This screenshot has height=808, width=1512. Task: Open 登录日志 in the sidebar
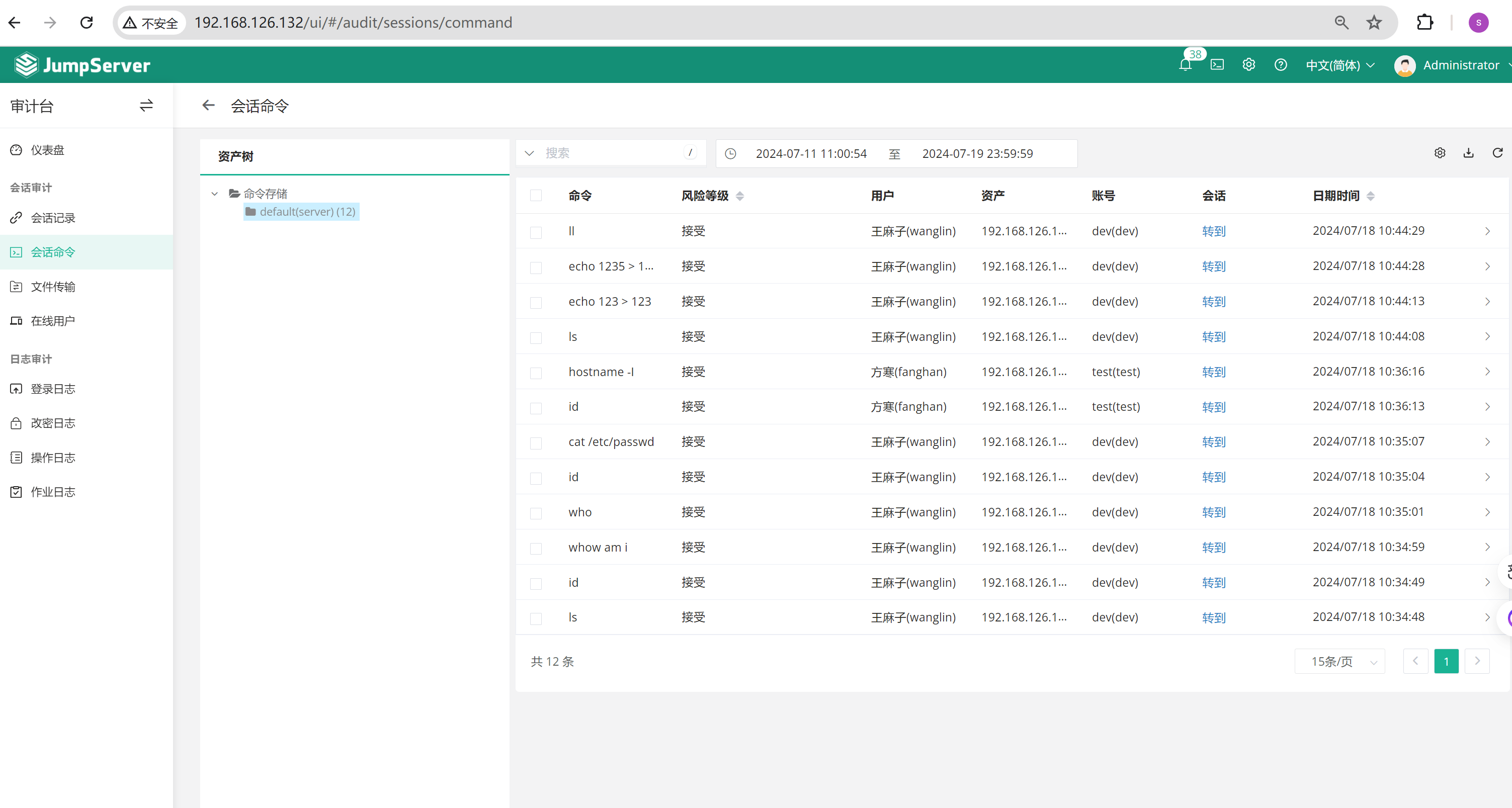tap(53, 389)
